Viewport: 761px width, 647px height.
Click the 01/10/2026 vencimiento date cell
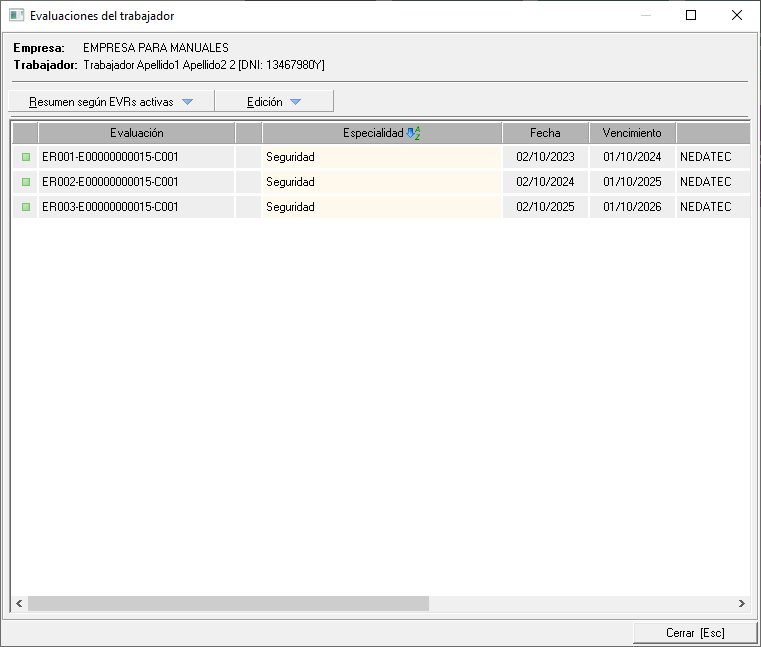pyautogui.click(x=632, y=207)
